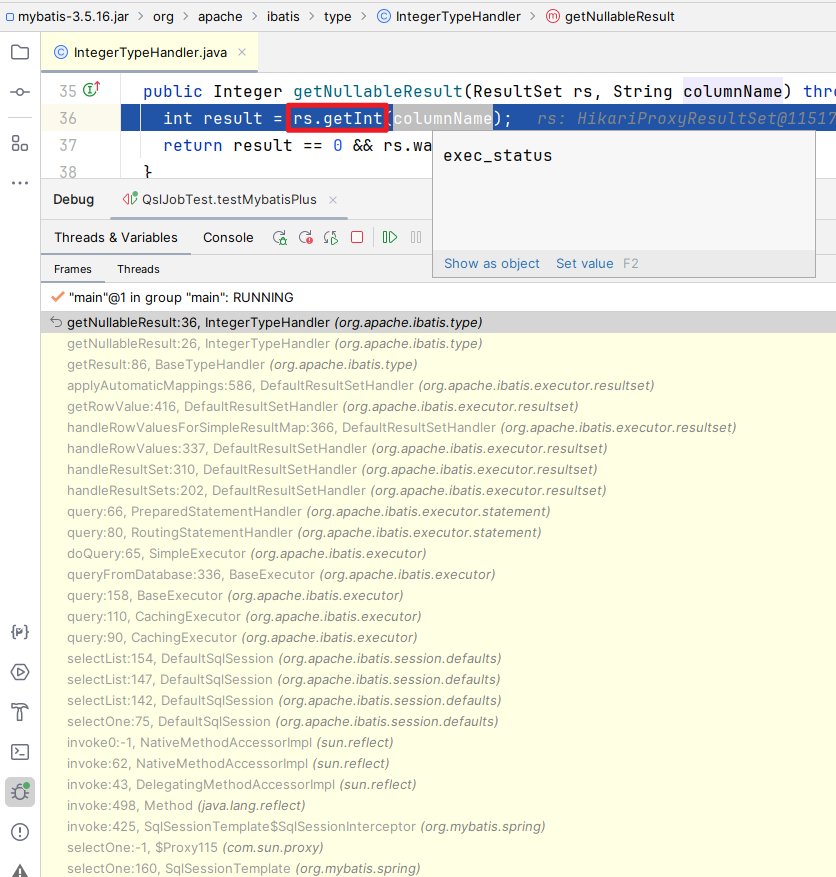
Task: Click the ibatis breadcrumb segment
Action: 283,17
